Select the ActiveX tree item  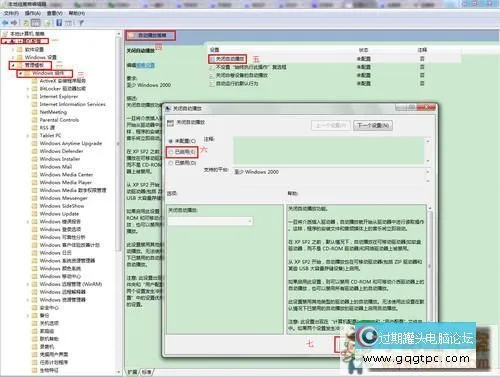62,81
